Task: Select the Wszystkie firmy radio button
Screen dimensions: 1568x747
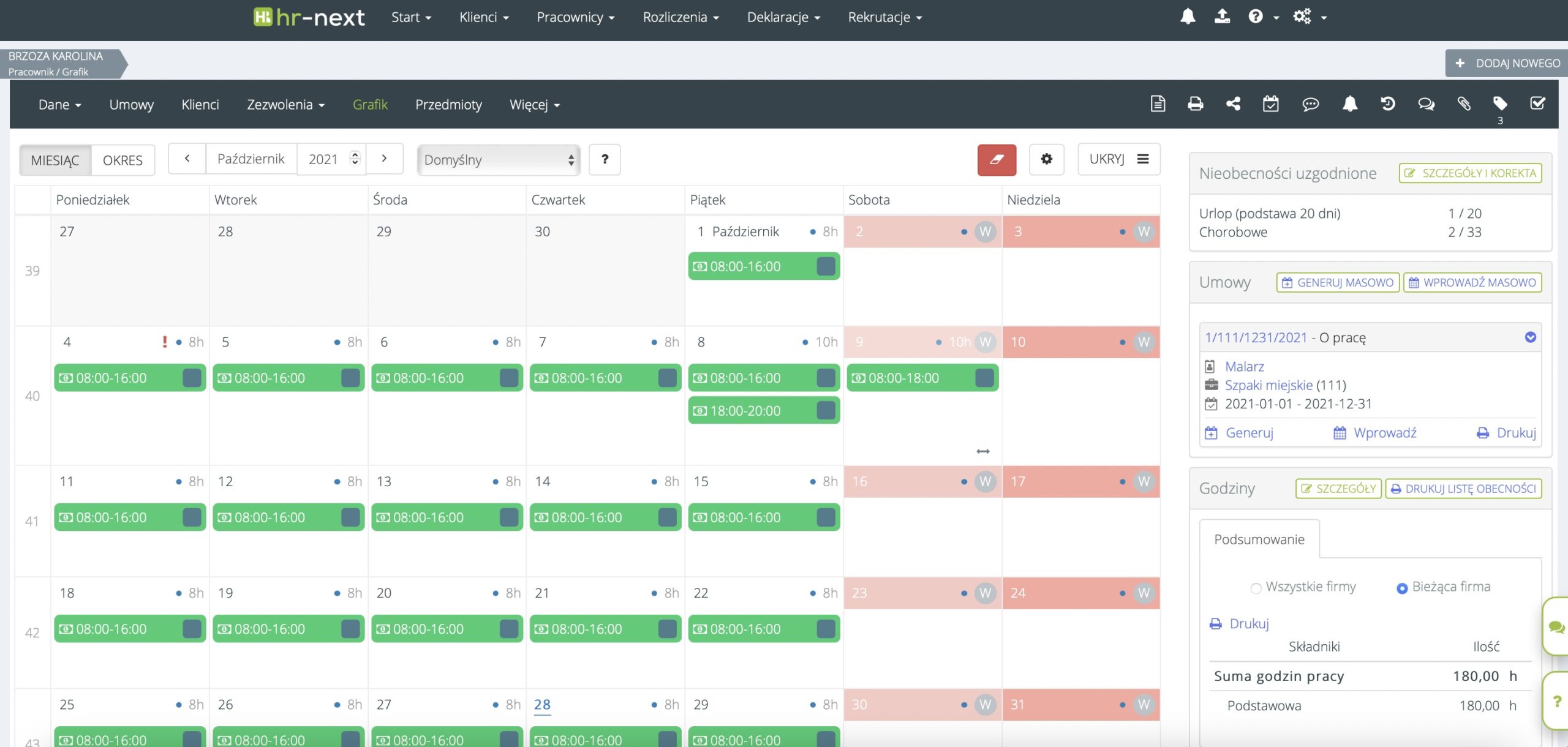Action: tap(1256, 588)
